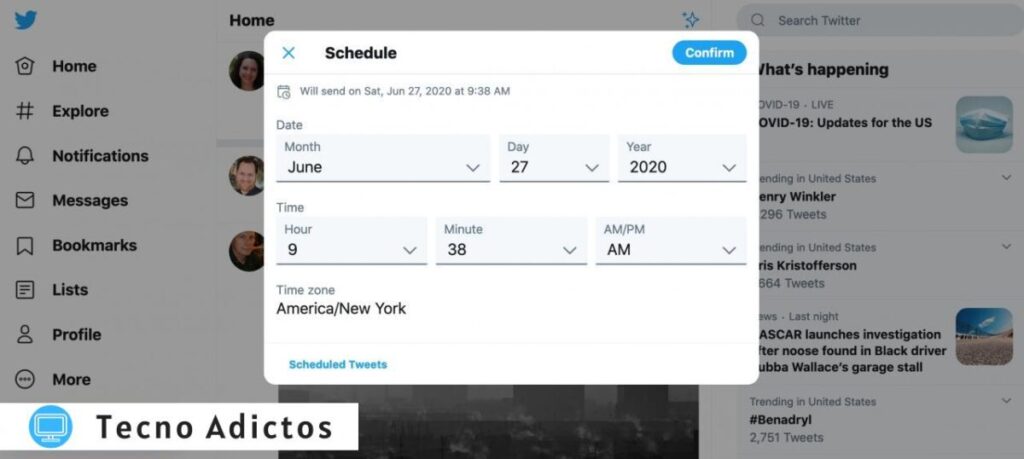This screenshot has width=1024, height=459.
Task: Expand the Day dropdown showing 27
Action: point(554,159)
